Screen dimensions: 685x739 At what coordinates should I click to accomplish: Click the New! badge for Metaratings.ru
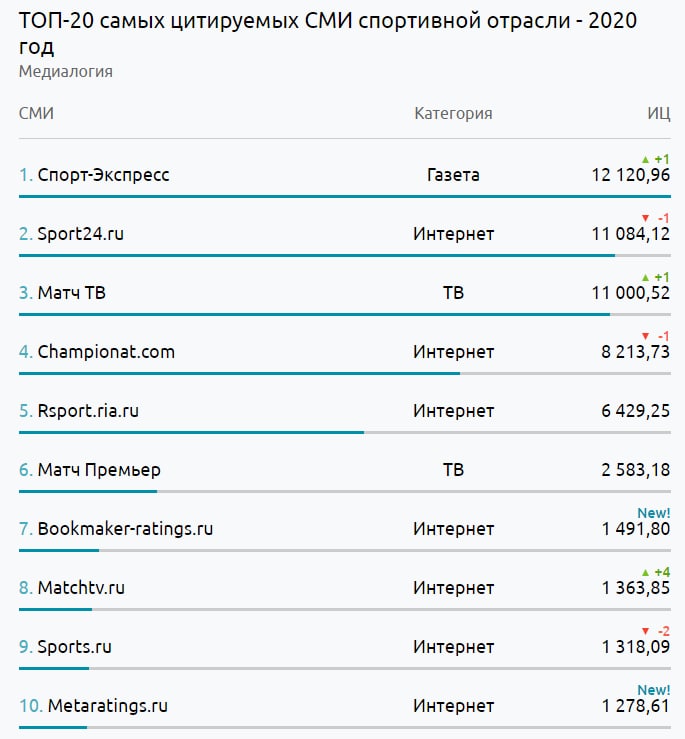653,690
